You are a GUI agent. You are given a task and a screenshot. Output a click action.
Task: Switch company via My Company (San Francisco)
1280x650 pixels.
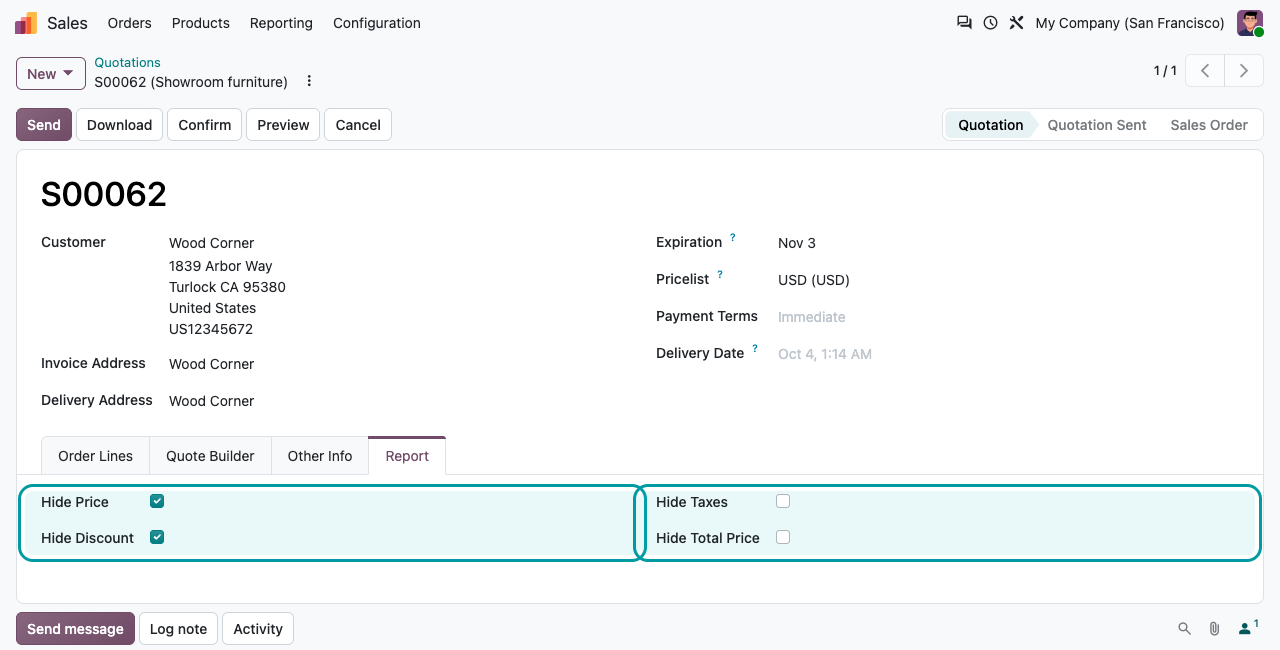(x=1130, y=23)
